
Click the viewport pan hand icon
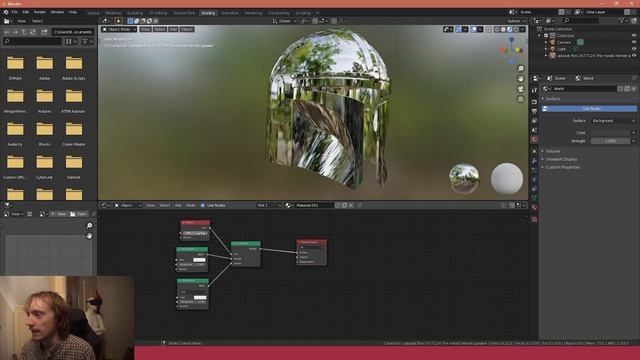click(520, 78)
